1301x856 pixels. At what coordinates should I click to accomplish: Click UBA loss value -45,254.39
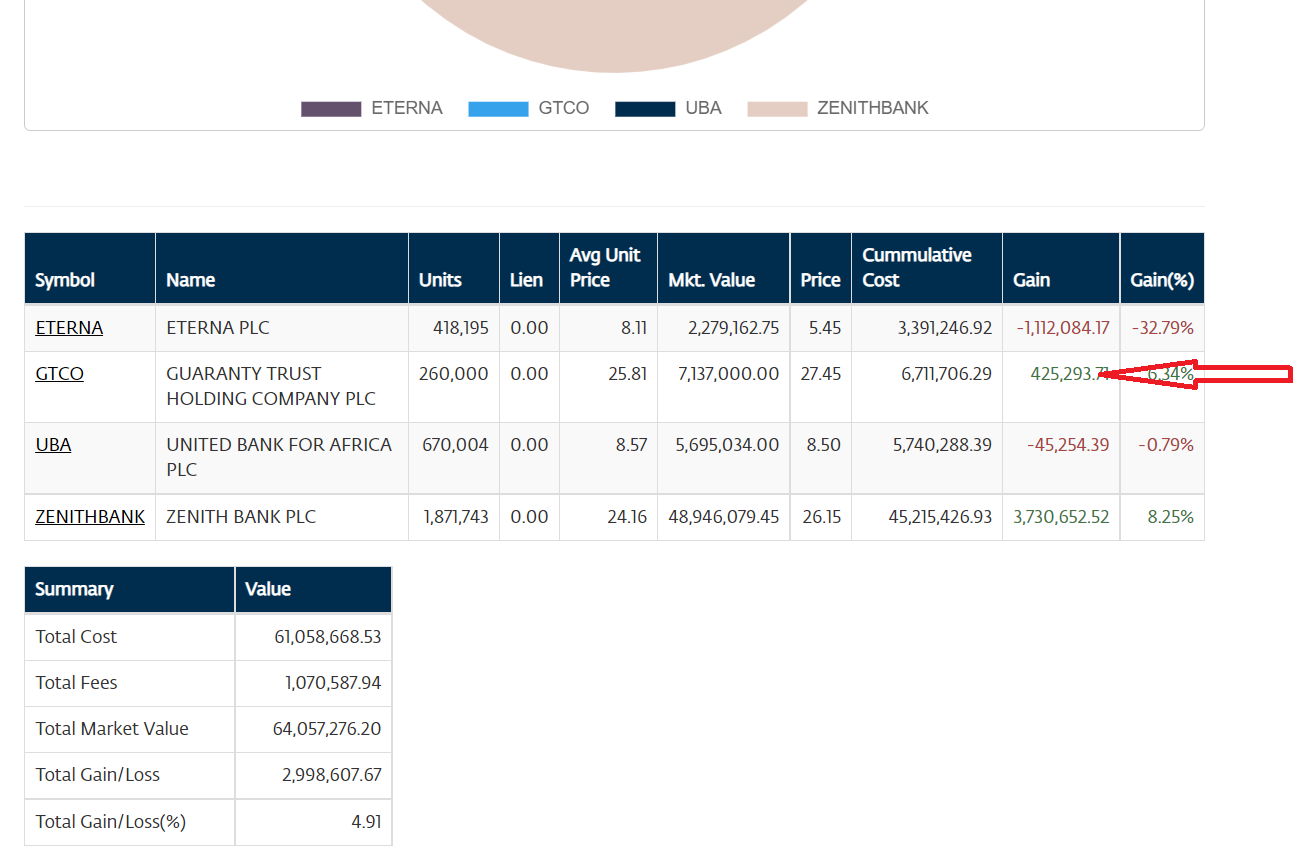(1068, 445)
